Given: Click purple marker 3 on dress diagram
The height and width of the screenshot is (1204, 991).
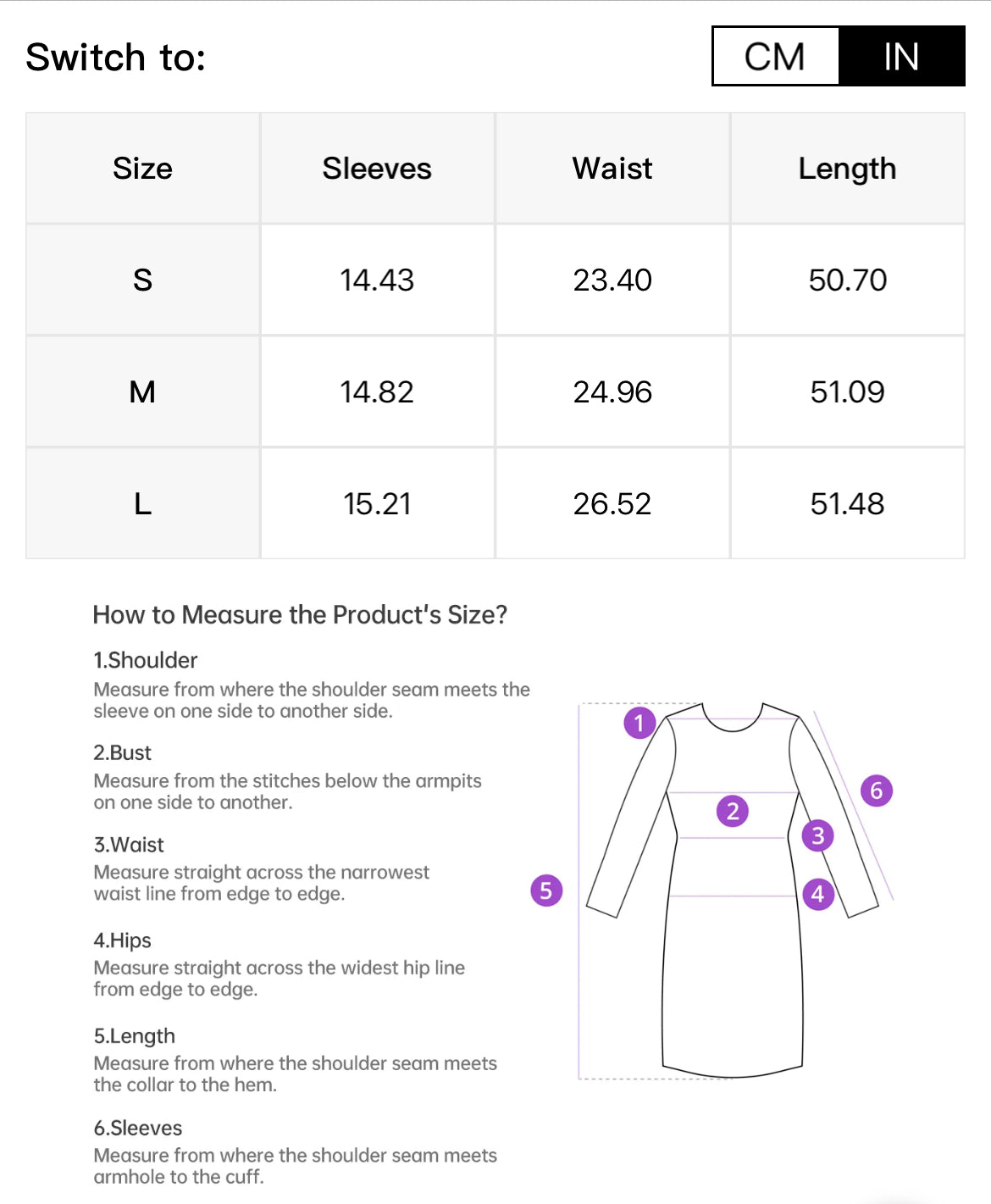Looking at the screenshot, I should click(x=817, y=835).
